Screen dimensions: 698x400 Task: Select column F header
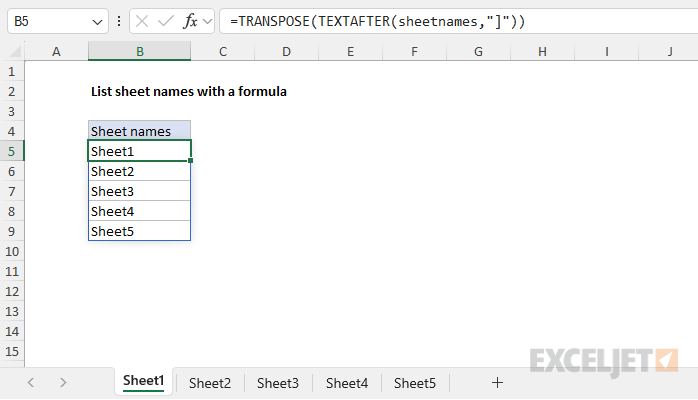414,52
